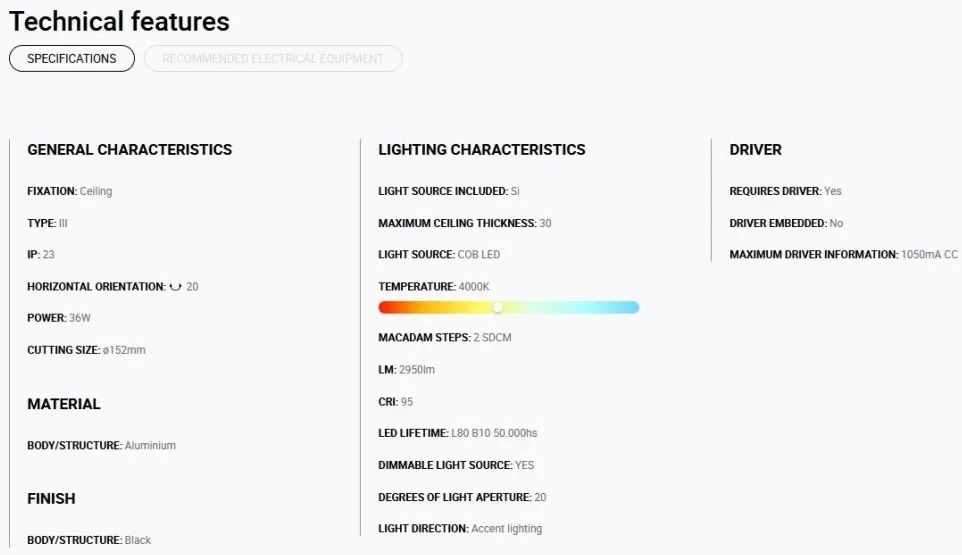This screenshot has width=962, height=555.
Task: Select the Temperature 4000K value
Action: click(x=474, y=286)
